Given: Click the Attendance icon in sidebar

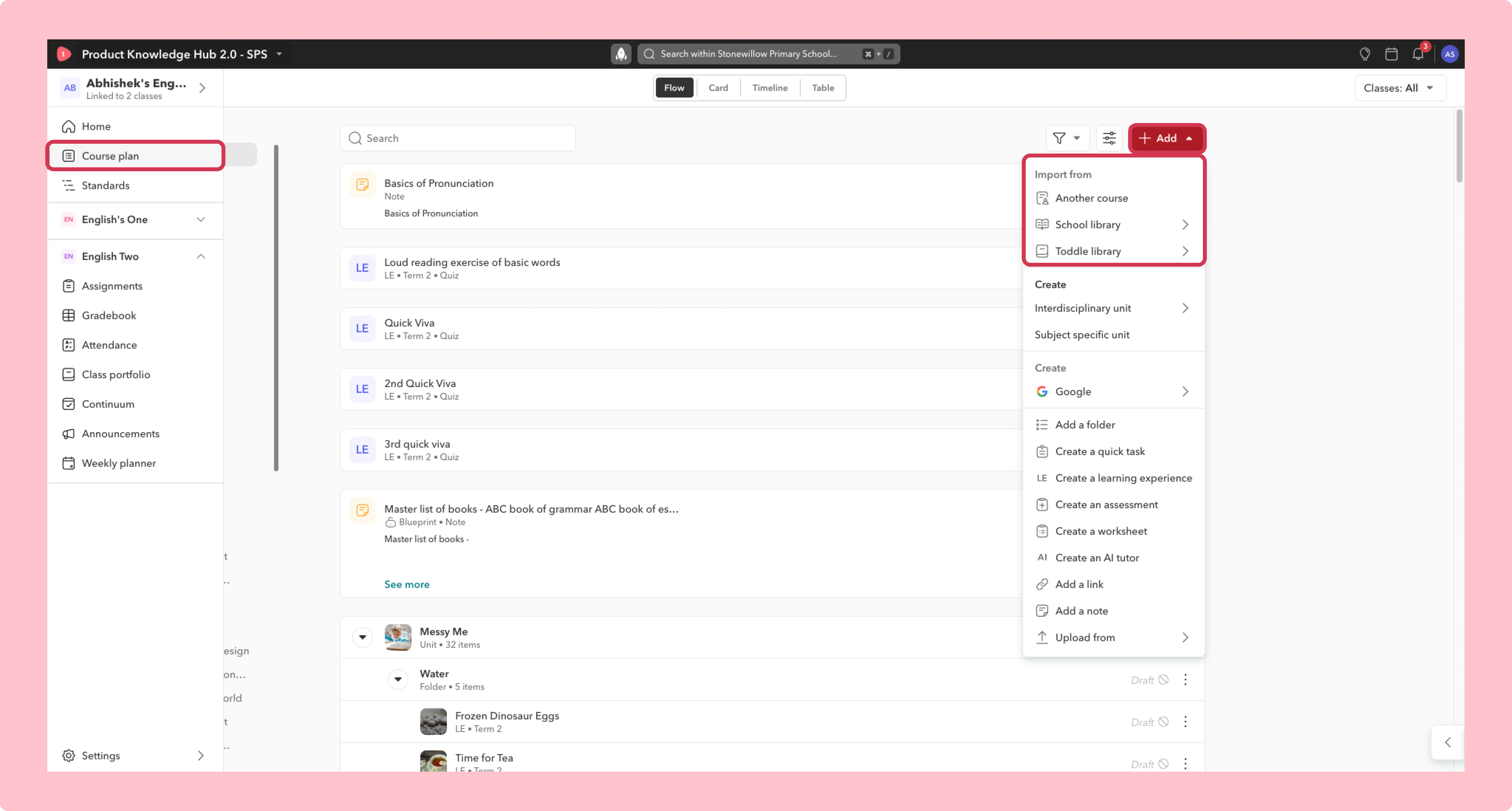Looking at the screenshot, I should point(69,345).
